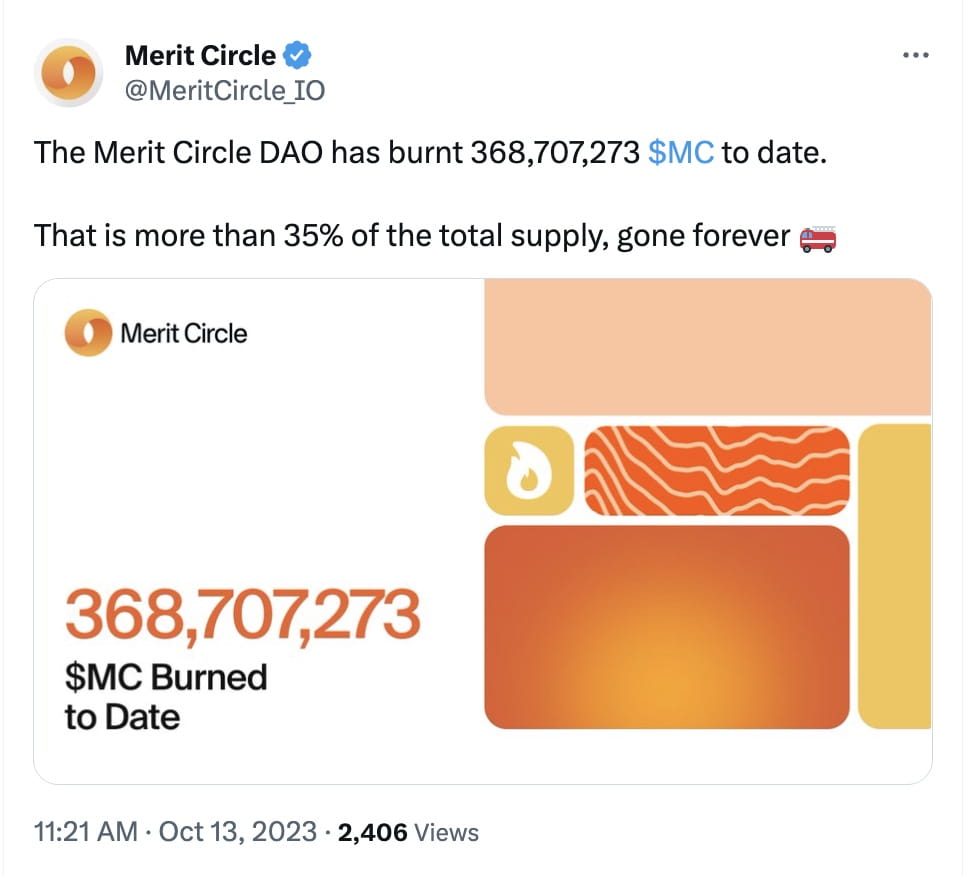Viewport: 964px width, 876px height.
Task: Click the Merit Circle profile avatar
Action: [x=70, y=72]
